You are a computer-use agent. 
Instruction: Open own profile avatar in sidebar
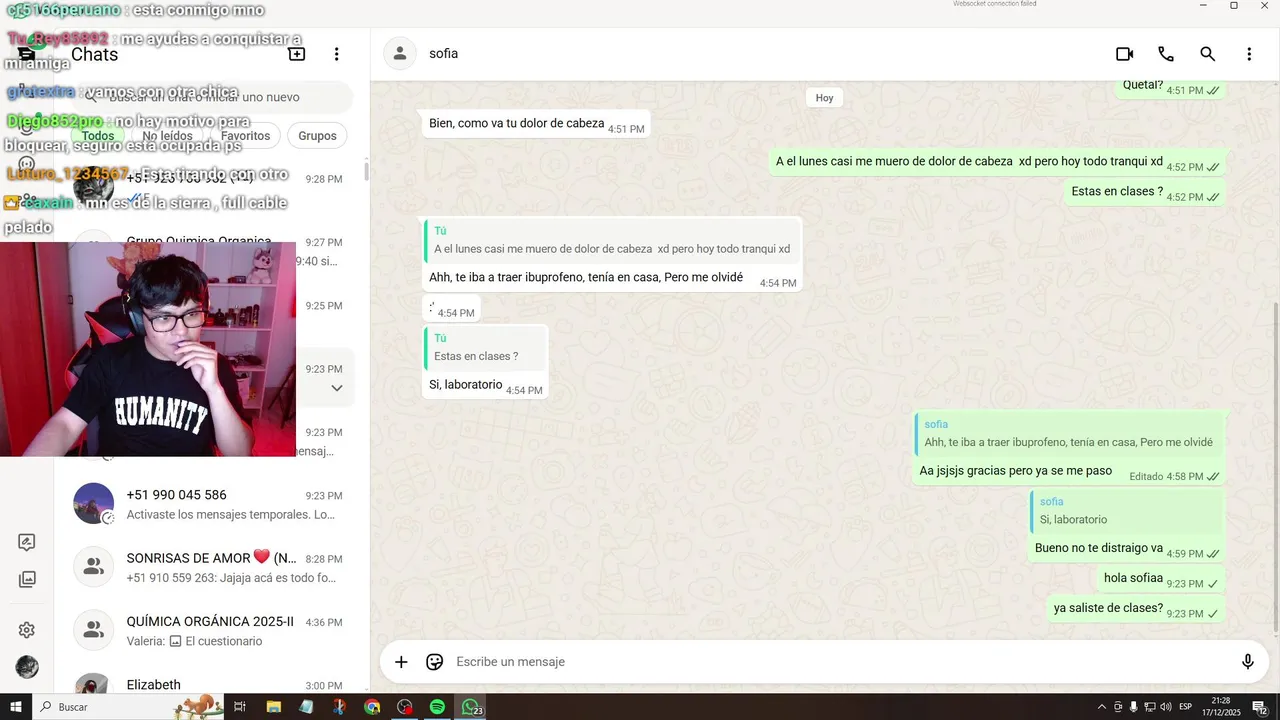tap(27, 667)
